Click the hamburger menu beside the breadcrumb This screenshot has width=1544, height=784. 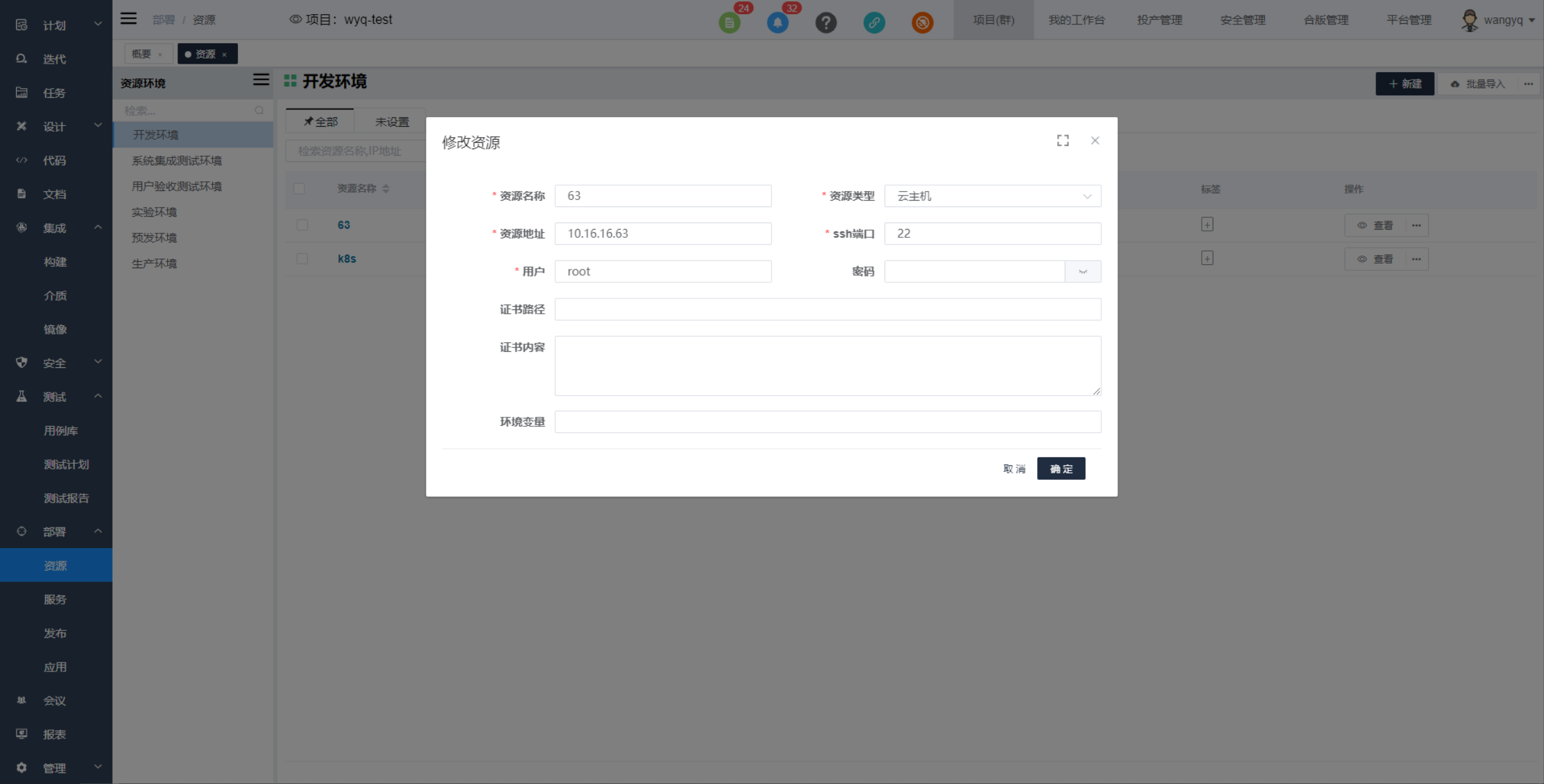pos(128,18)
